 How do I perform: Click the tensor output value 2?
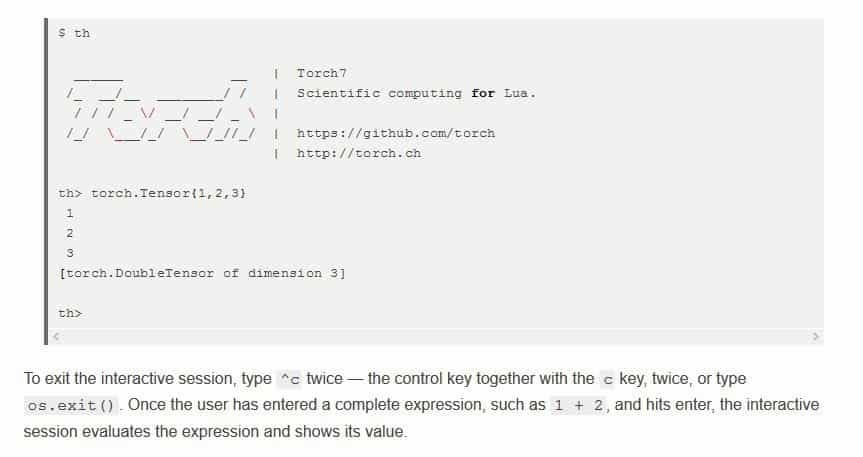coord(69,233)
